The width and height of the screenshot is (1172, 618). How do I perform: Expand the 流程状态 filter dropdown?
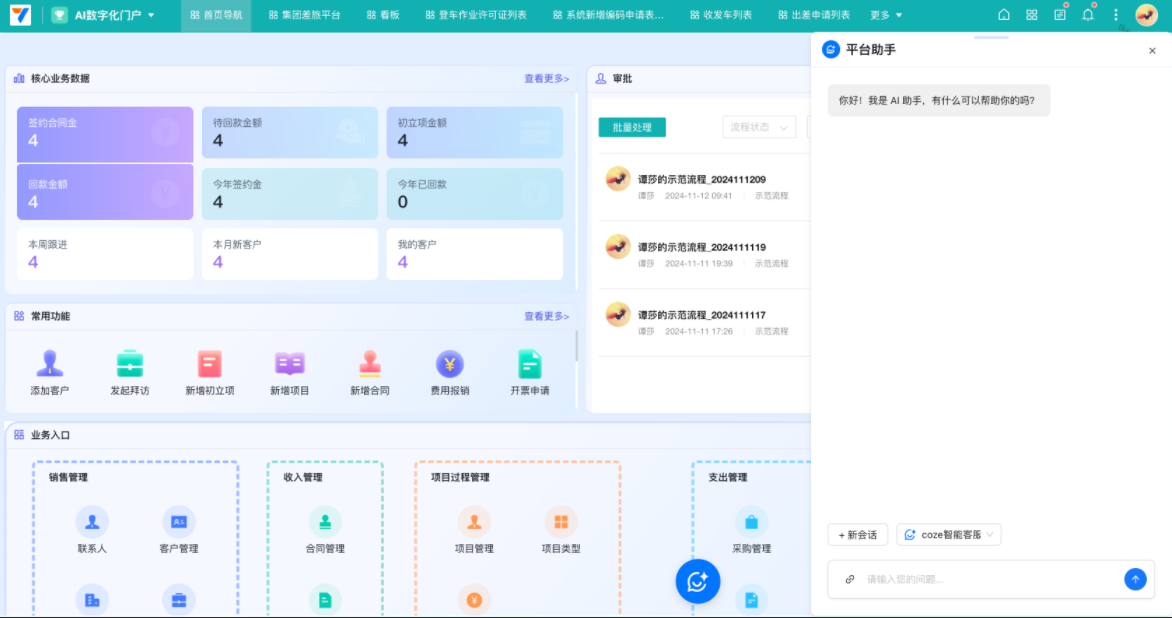click(758, 127)
